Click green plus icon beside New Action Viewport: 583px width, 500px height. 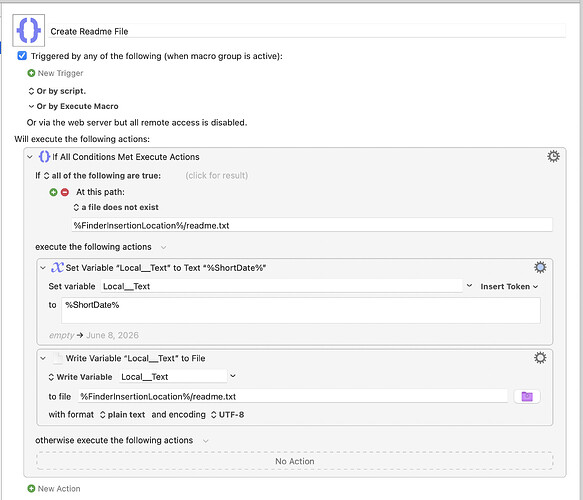31,488
